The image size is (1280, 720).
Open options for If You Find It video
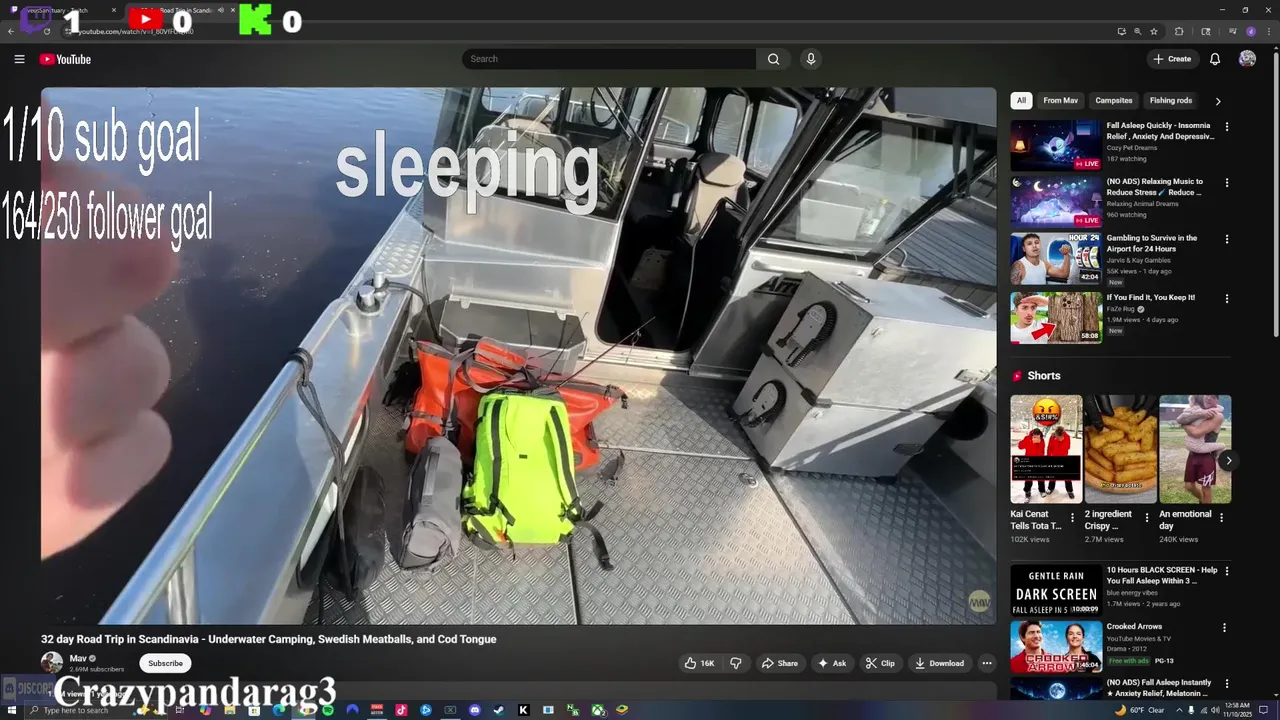[x=1227, y=298]
